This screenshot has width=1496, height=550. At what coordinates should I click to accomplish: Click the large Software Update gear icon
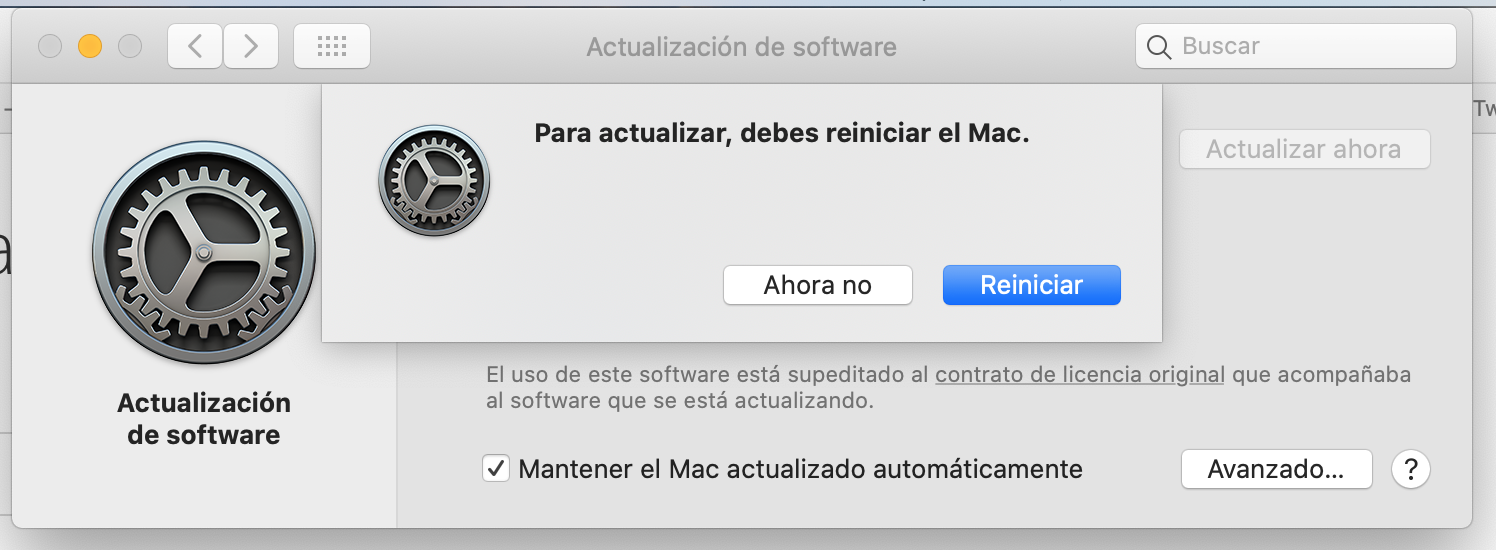pos(204,251)
